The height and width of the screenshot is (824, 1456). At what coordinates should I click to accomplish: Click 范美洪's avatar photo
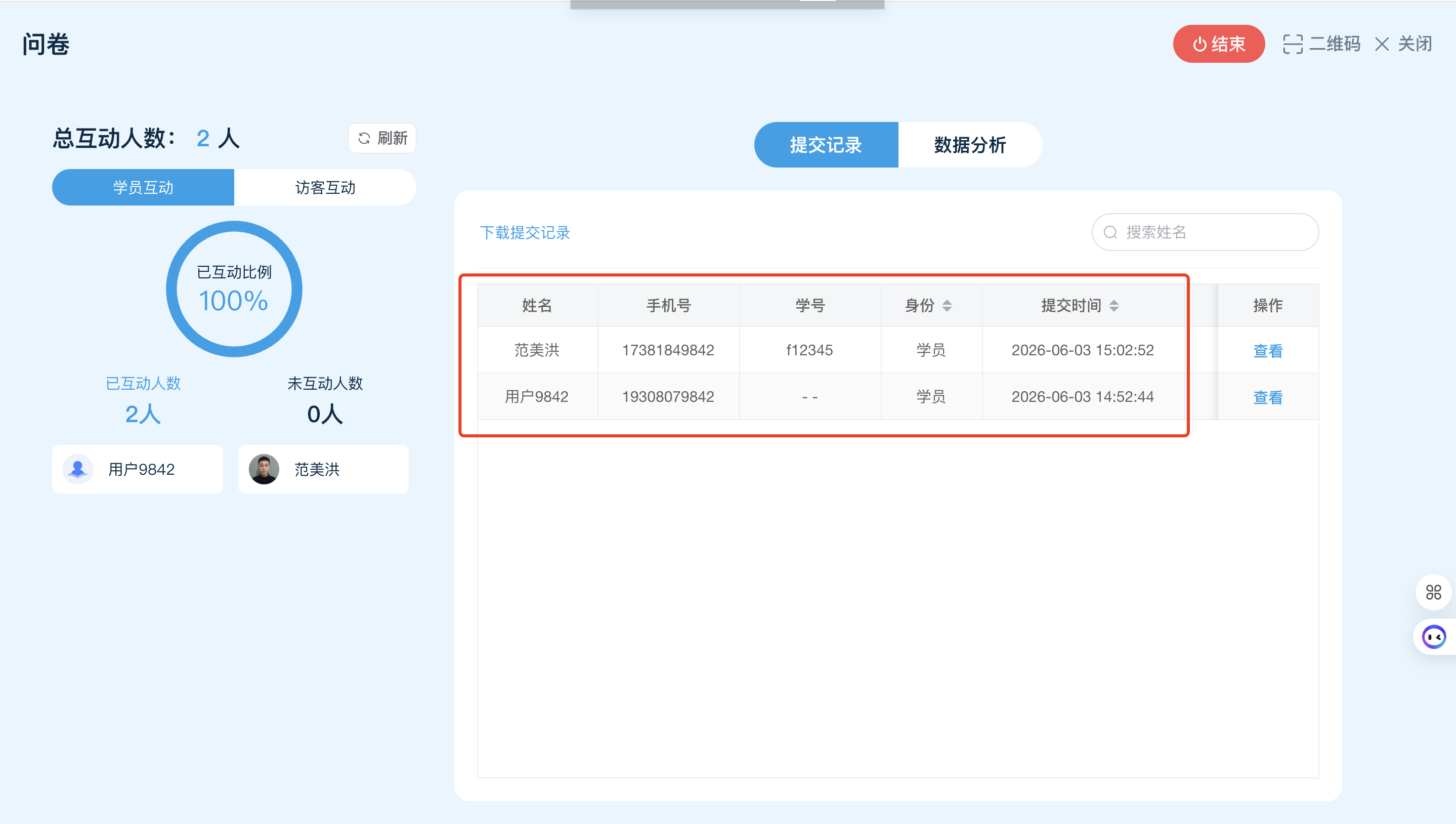tap(264, 469)
